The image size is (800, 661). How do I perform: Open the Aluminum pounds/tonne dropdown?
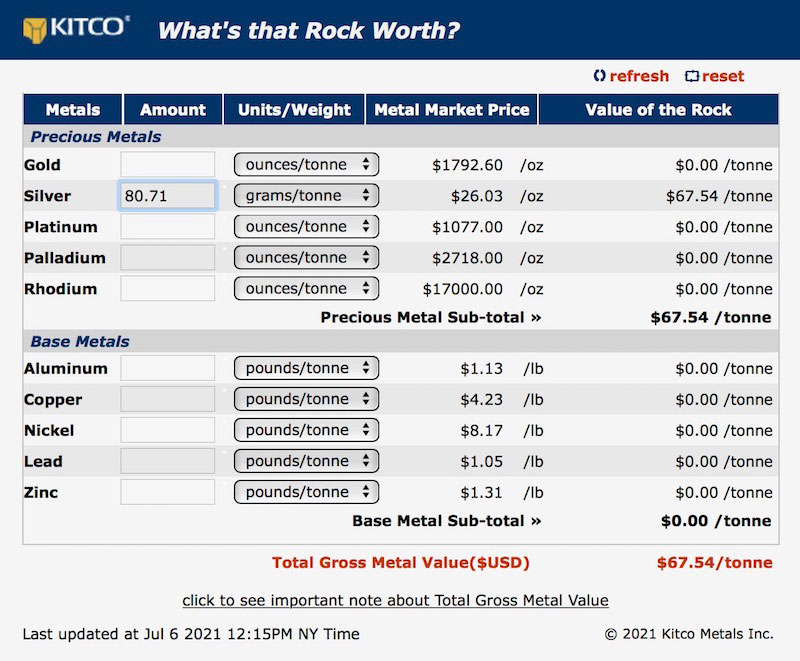306,368
